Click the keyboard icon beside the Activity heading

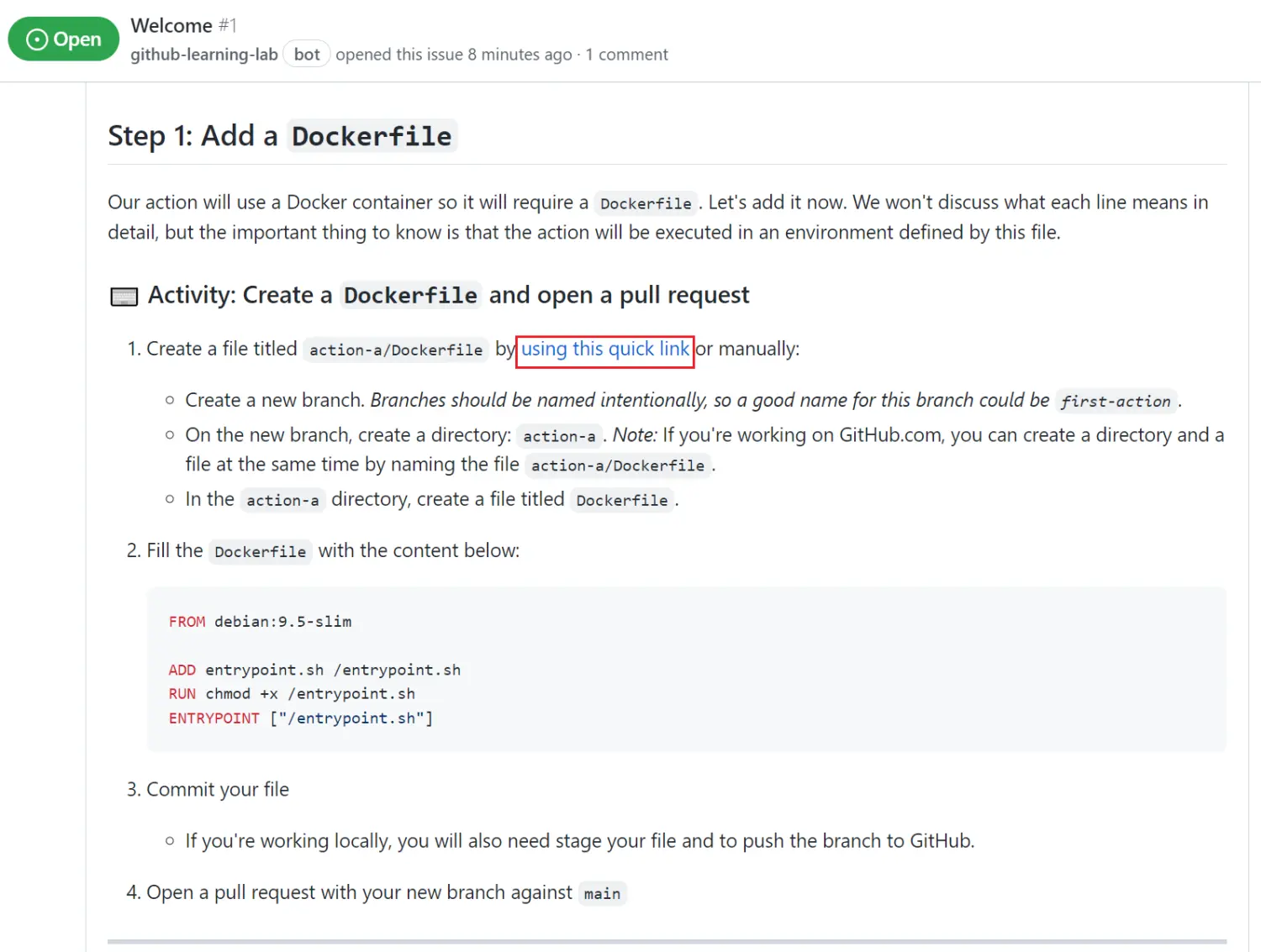[124, 297]
